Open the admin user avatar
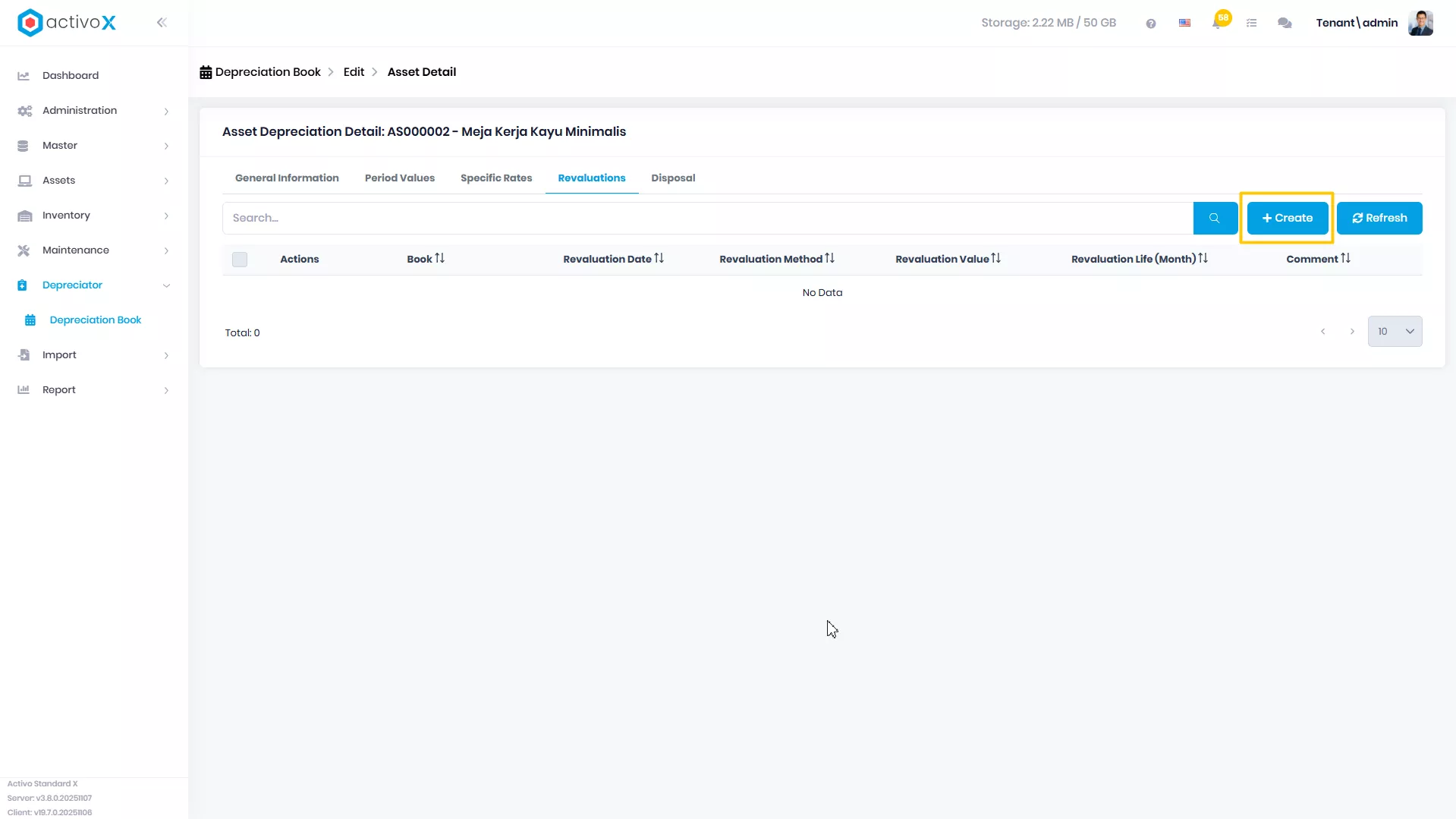This screenshot has height=819, width=1456. (x=1420, y=23)
